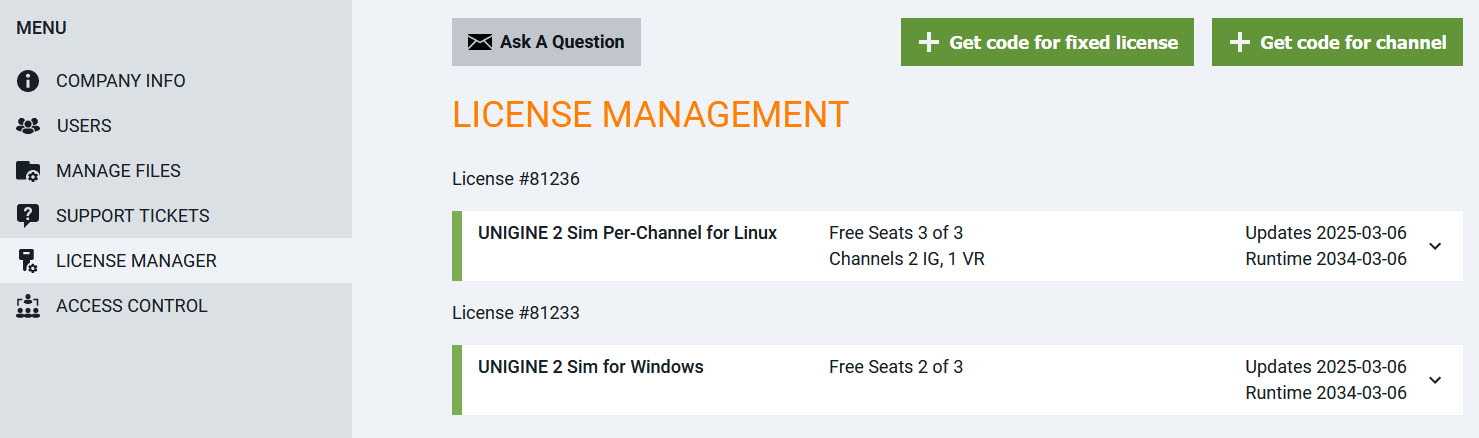Go to the USERS menu entry
Image resolution: width=1479 pixels, height=438 pixels.
84,126
